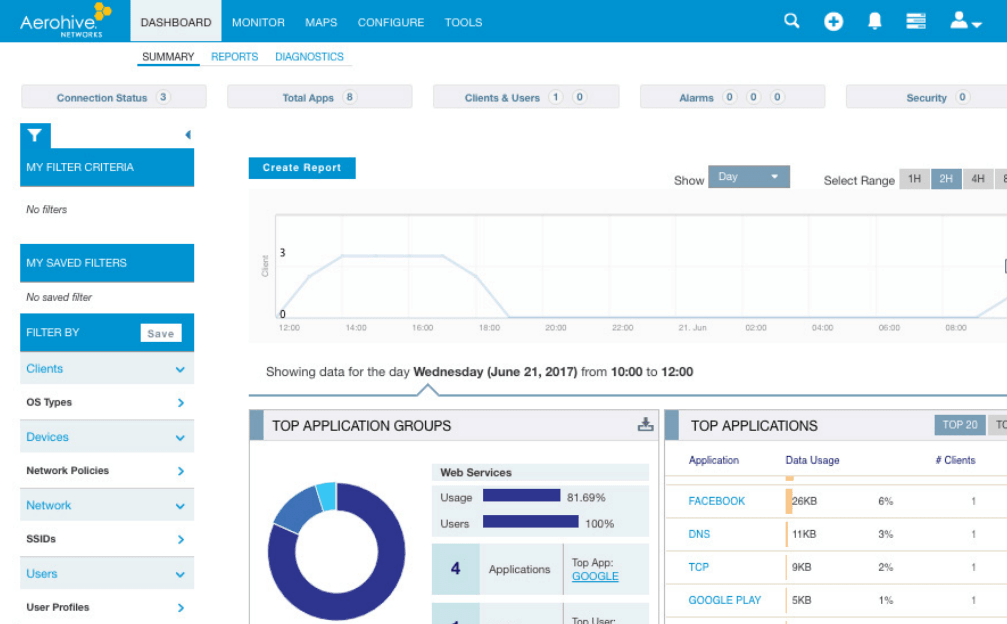Click the light cyan donut chart segment

pyautogui.click(x=327, y=496)
